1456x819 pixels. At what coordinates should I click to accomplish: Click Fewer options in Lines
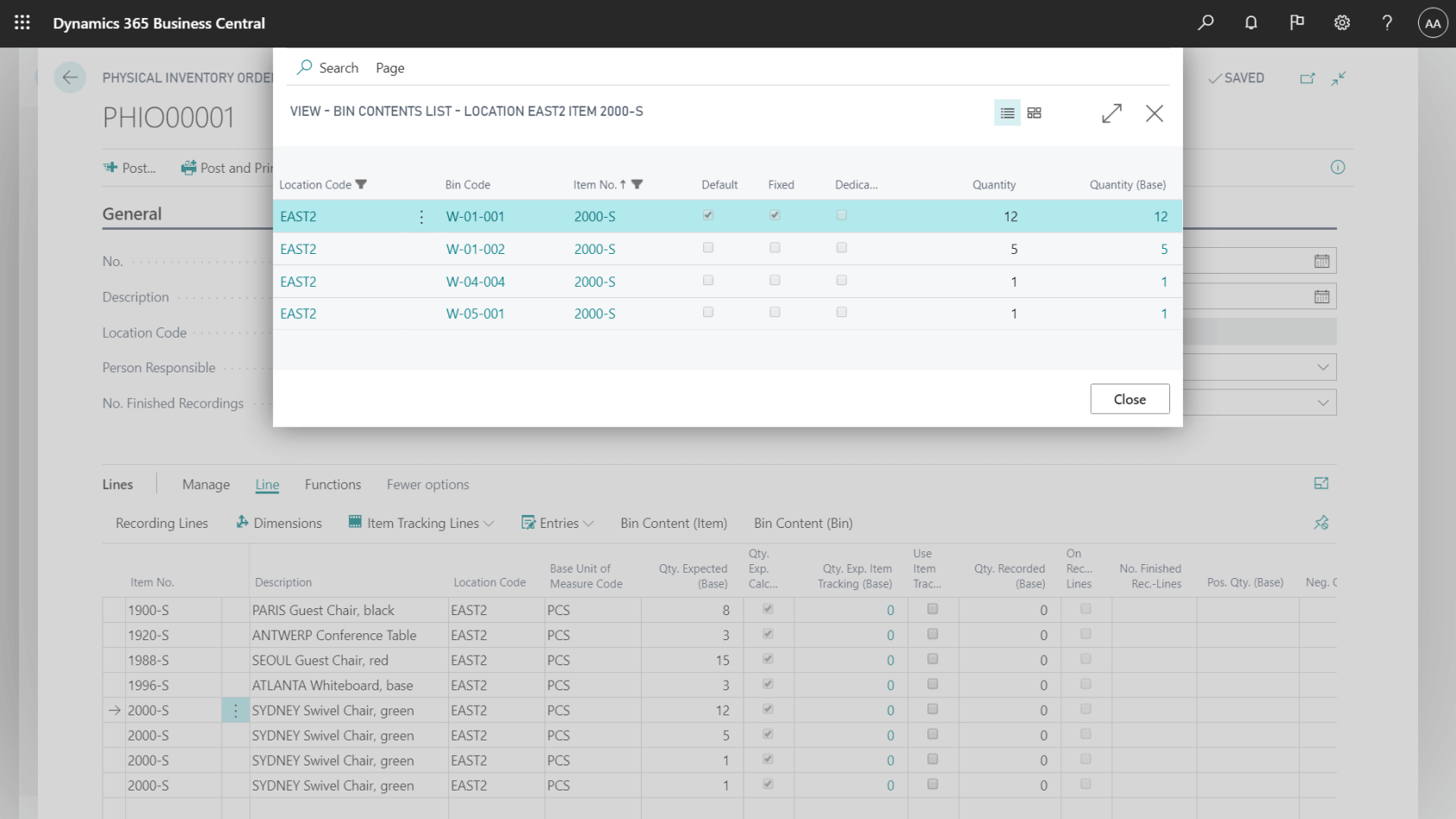(x=427, y=485)
